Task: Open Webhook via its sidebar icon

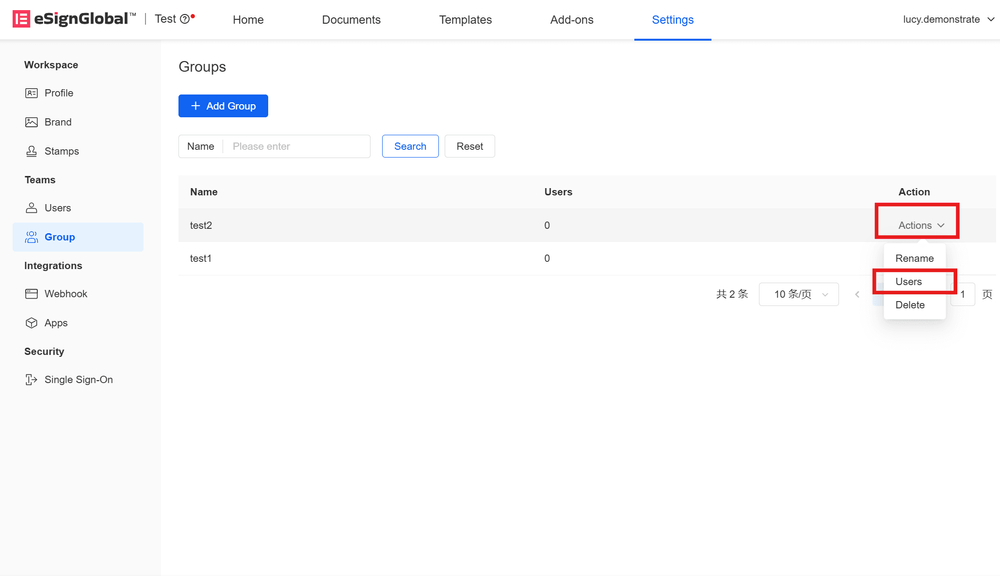Action: pos(32,294)
